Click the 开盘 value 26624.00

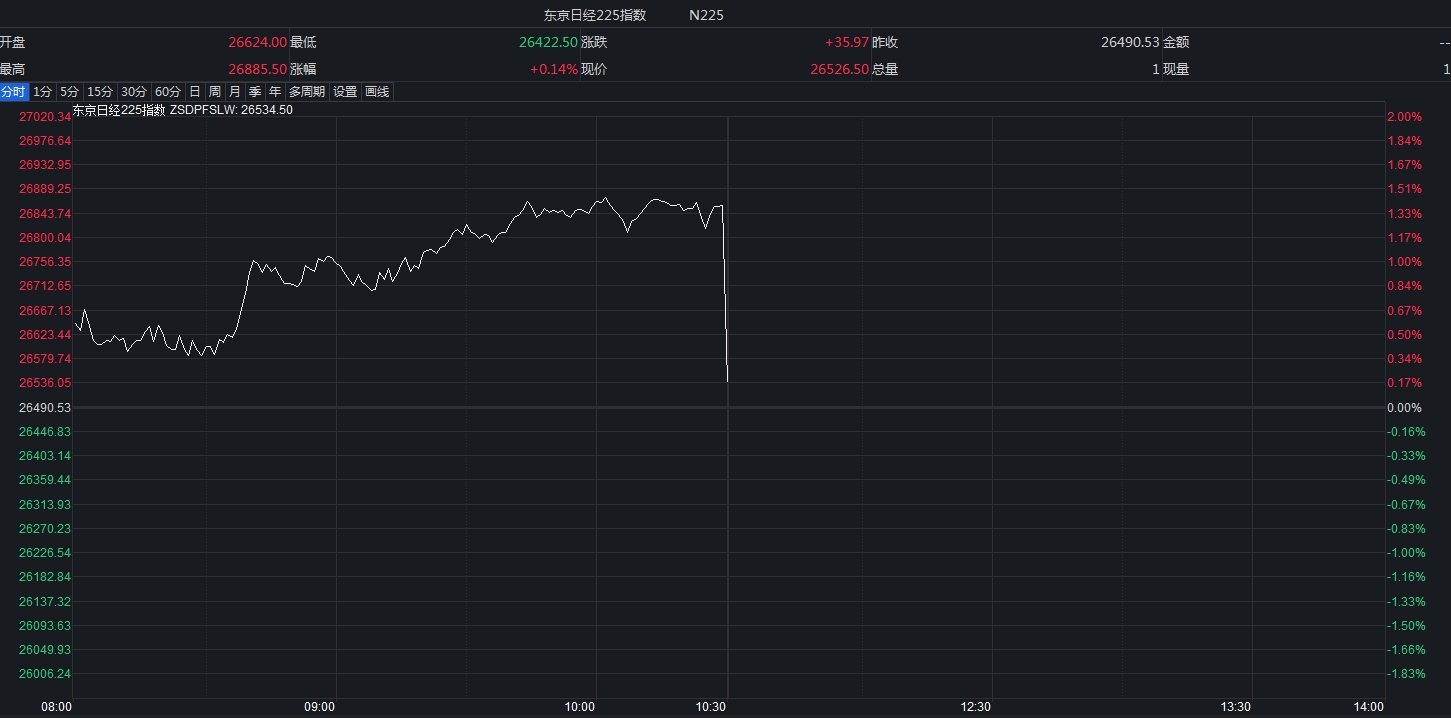(x=257, y=42)
